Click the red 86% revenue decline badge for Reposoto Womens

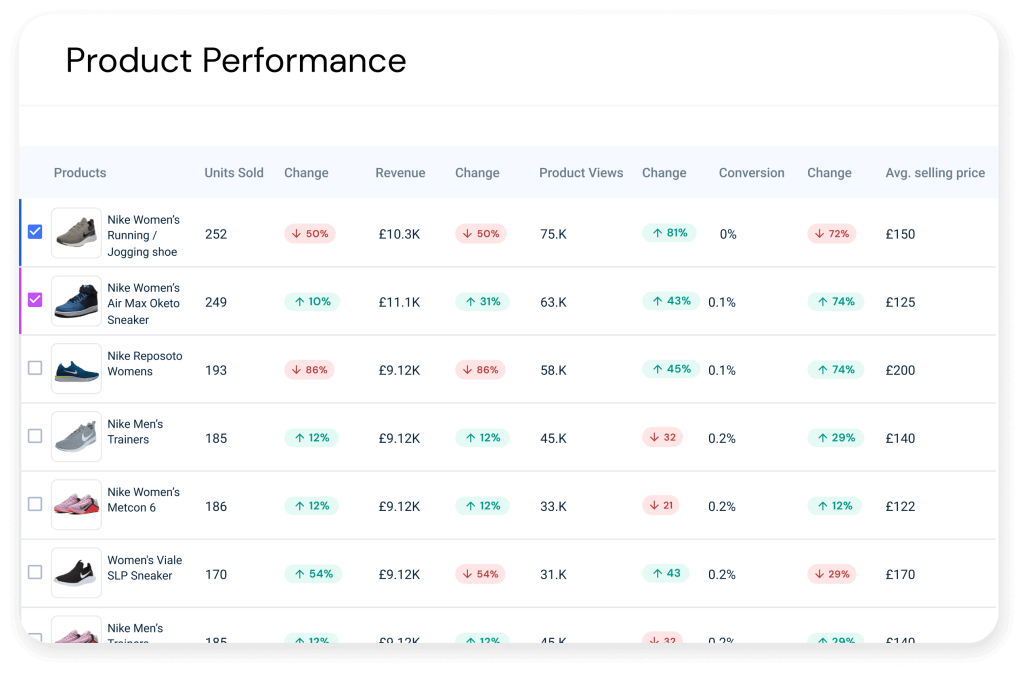481,369
